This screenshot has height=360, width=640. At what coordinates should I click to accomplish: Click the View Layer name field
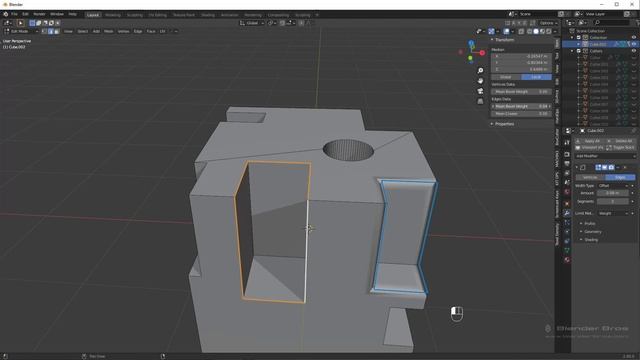[603, 14]
